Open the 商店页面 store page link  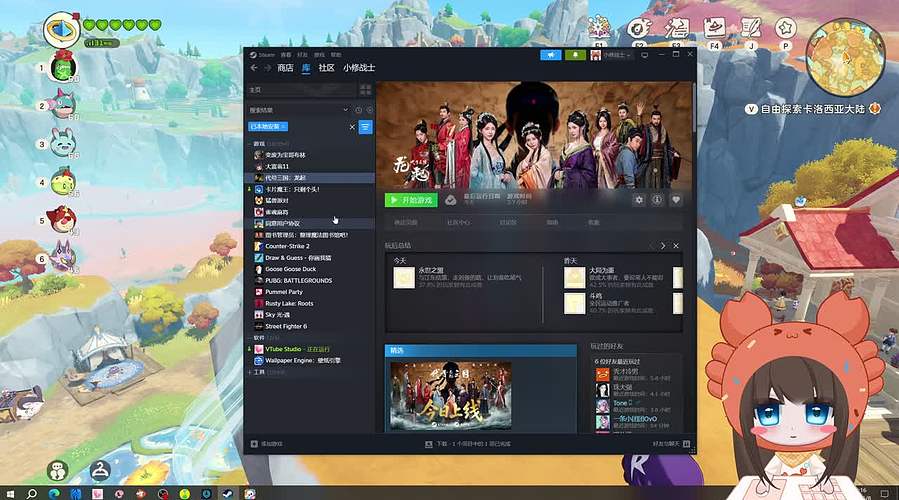tap(406, 222)
